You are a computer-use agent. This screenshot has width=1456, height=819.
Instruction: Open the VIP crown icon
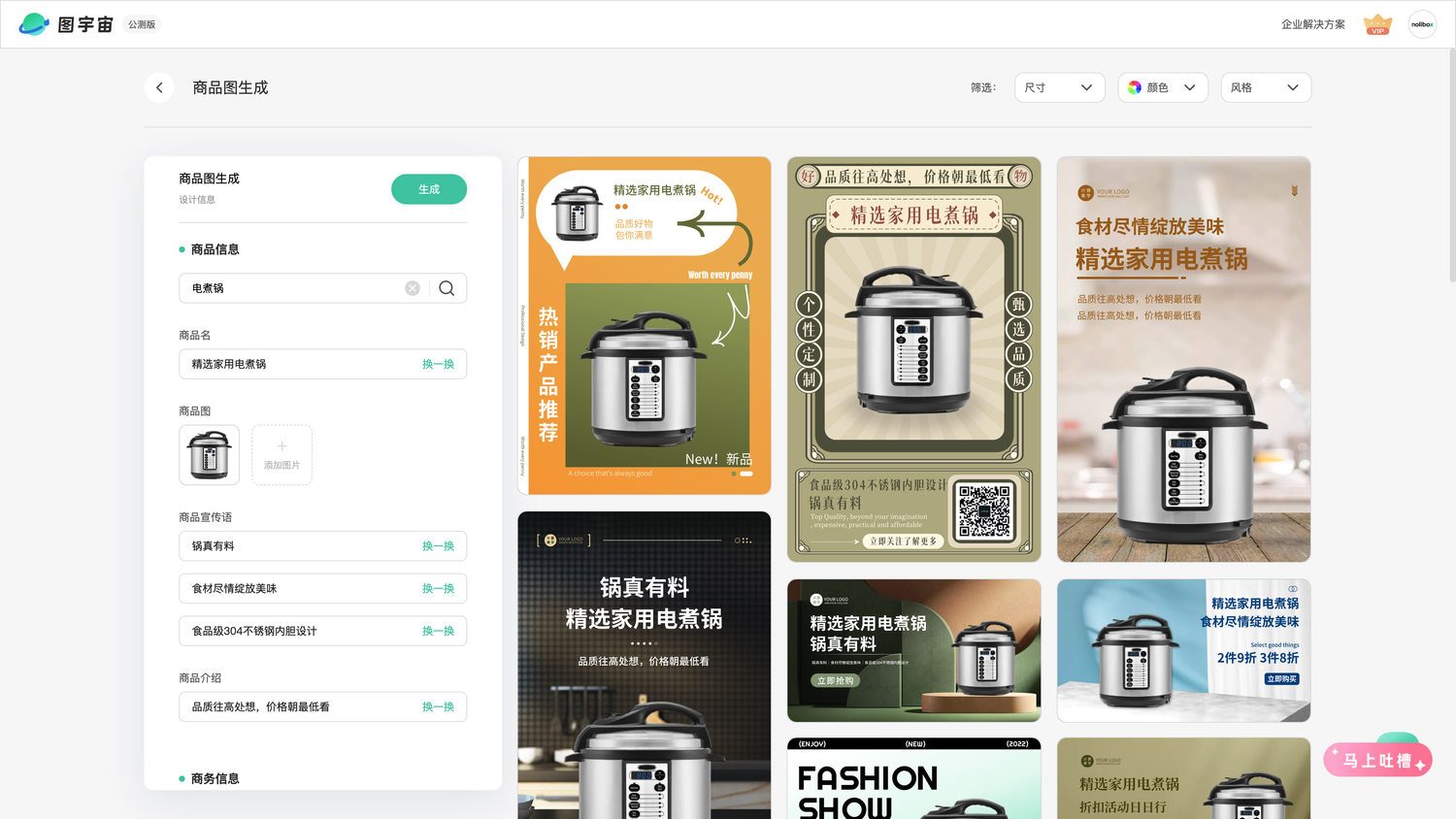tap(1377, 24)
